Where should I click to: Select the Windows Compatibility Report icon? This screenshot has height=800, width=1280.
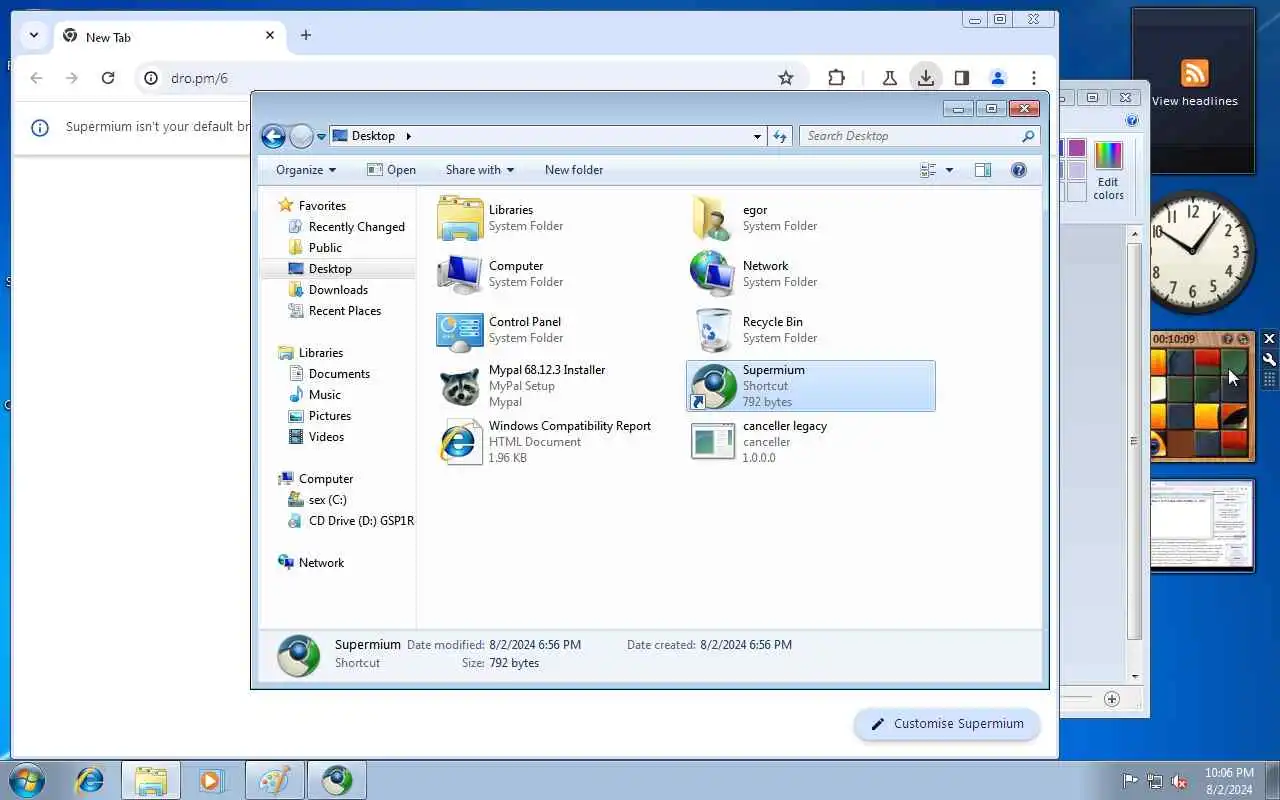(x=460, y=442)
